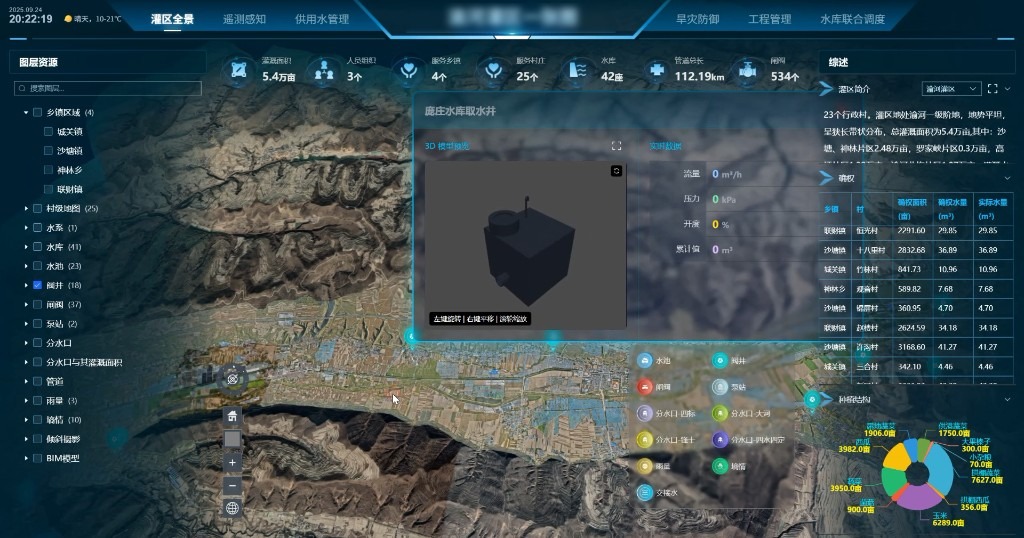1024x538 pixels.
Task: Open the 工程管理 tab
Action: tap(769, 19)
